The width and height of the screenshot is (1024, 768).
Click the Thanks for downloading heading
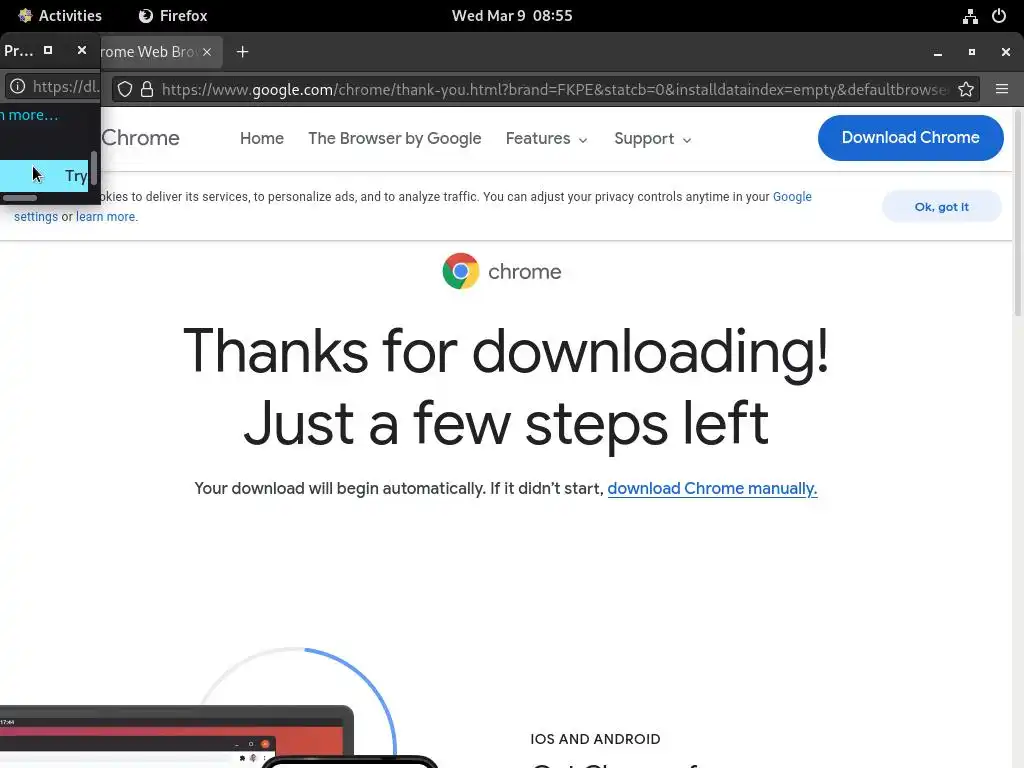pyautogui.click(x=505, y=387)
